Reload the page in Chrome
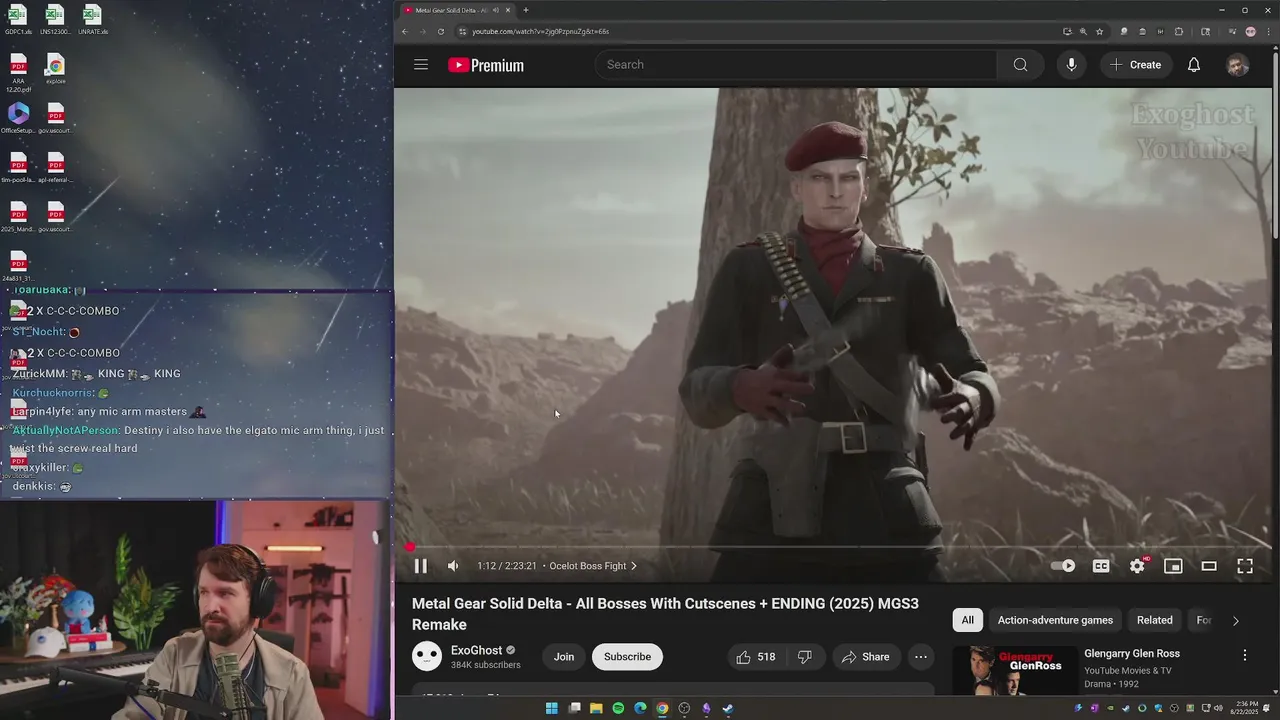This screenshot has width=1280, height=720. tap(441, 31)
